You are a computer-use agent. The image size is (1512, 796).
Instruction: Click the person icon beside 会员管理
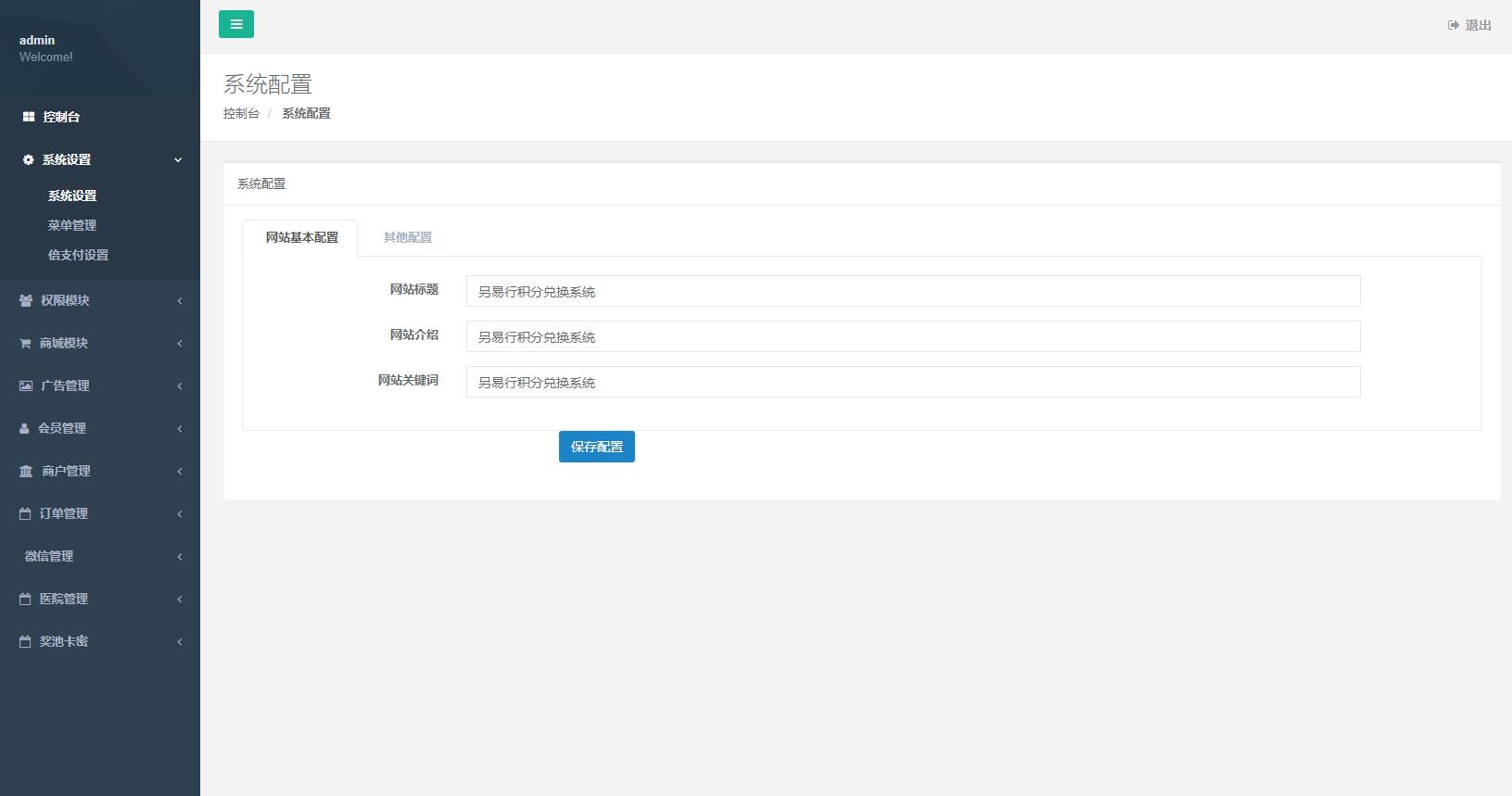[24, 428]
